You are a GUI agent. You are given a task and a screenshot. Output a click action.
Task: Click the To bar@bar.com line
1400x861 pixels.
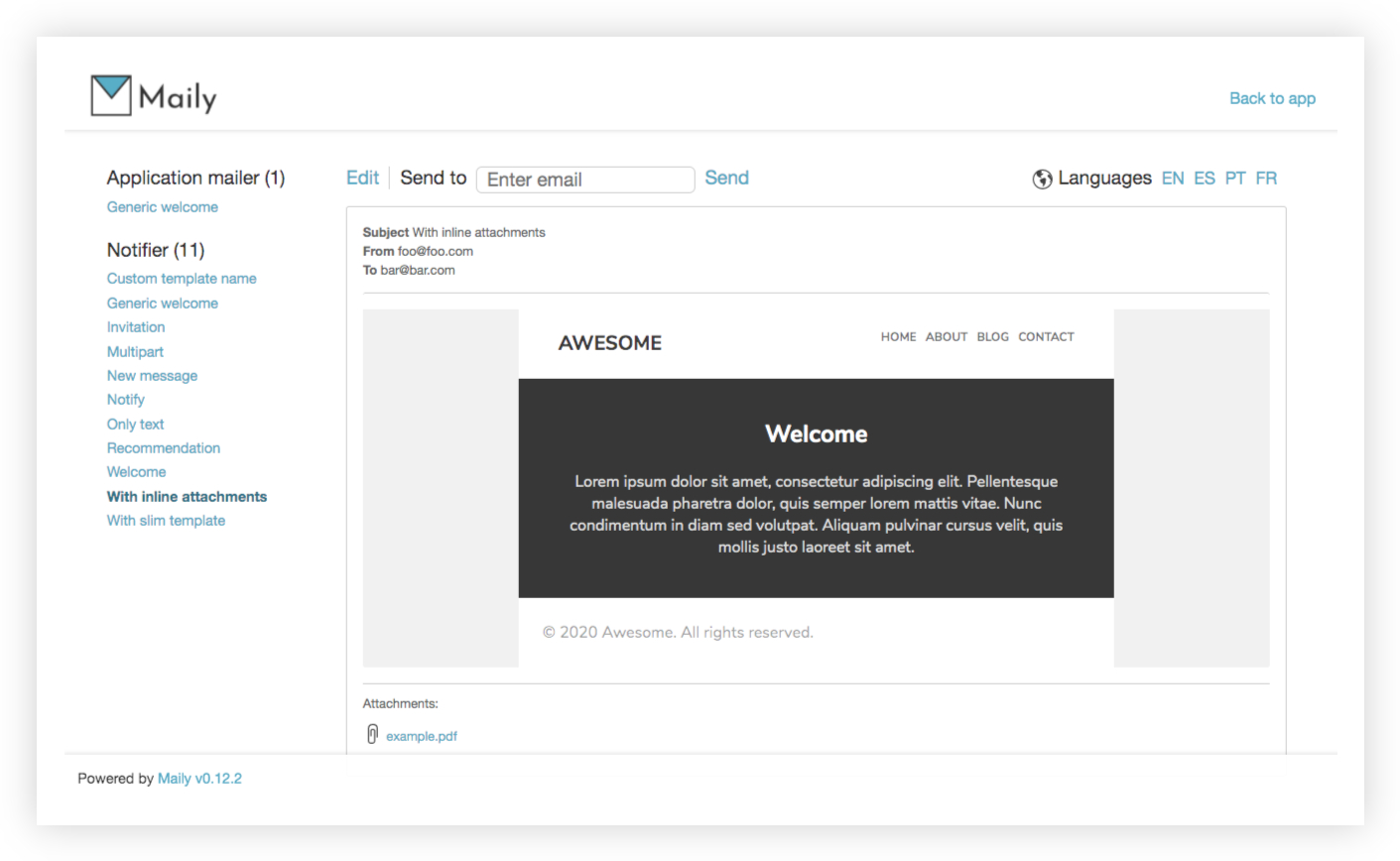[409, 270]
